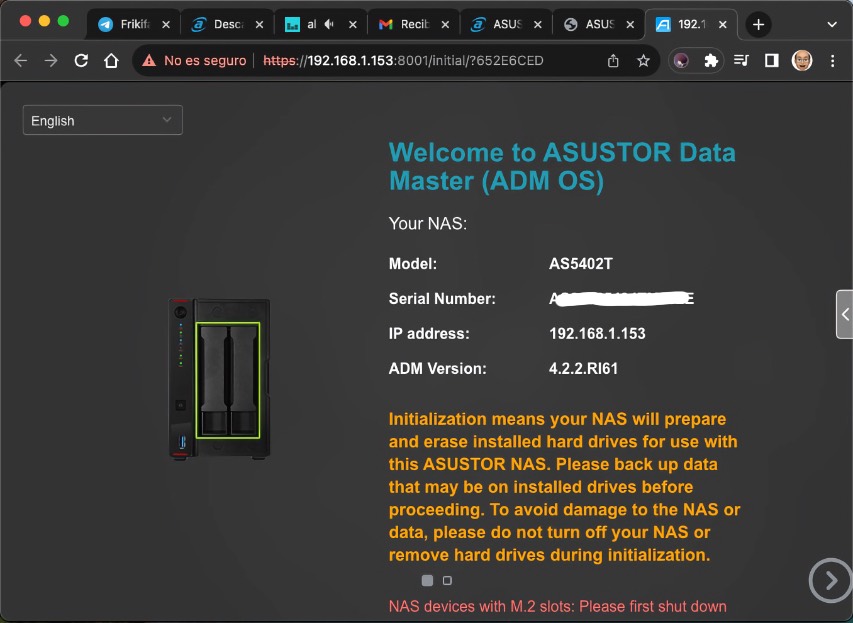Click the M.2 slots warning text
Viewport: 853px width, 623px height.
click(558, 606)
